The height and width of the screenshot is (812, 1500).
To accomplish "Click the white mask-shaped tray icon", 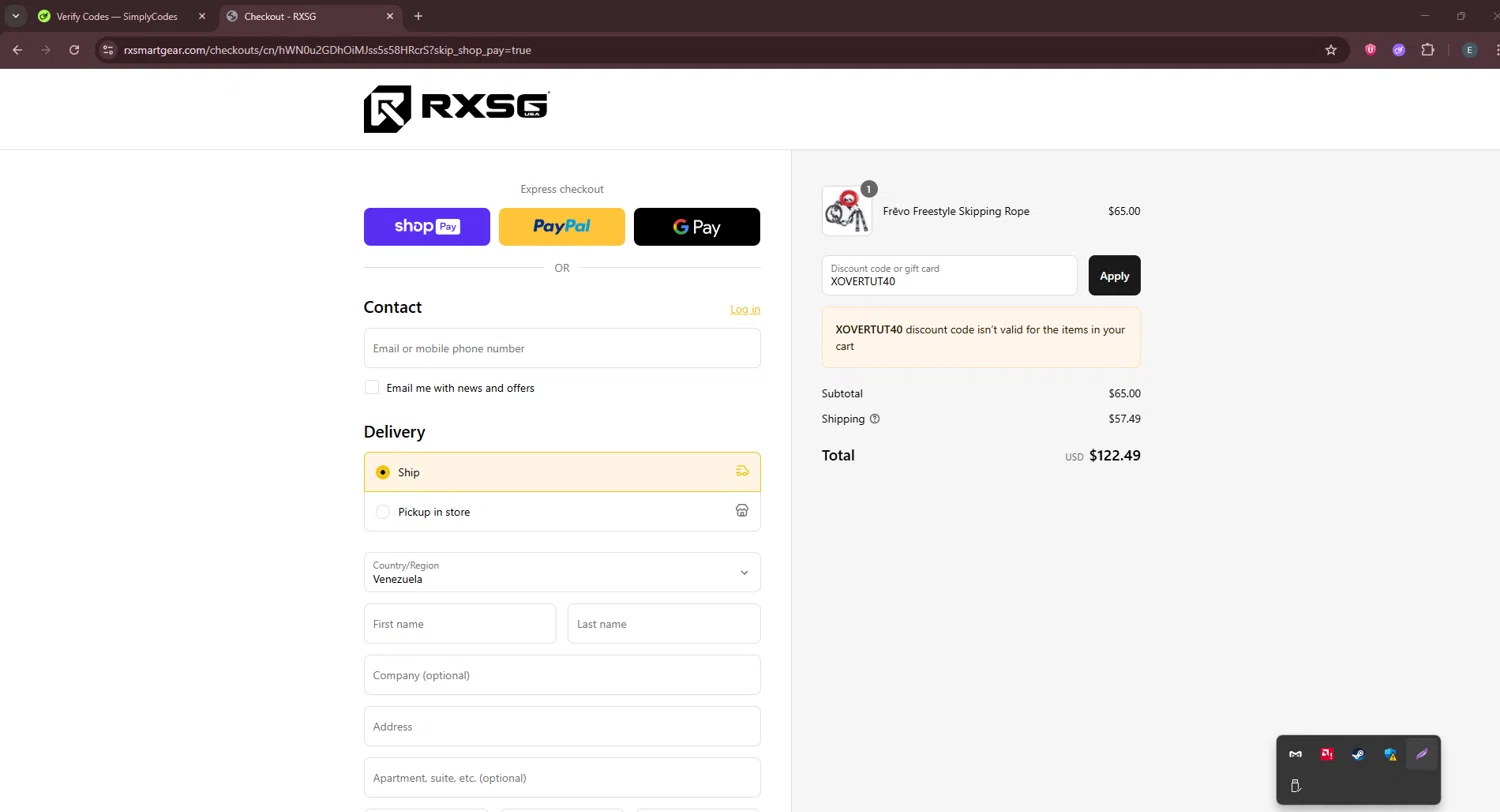I will coord(1295,755).
